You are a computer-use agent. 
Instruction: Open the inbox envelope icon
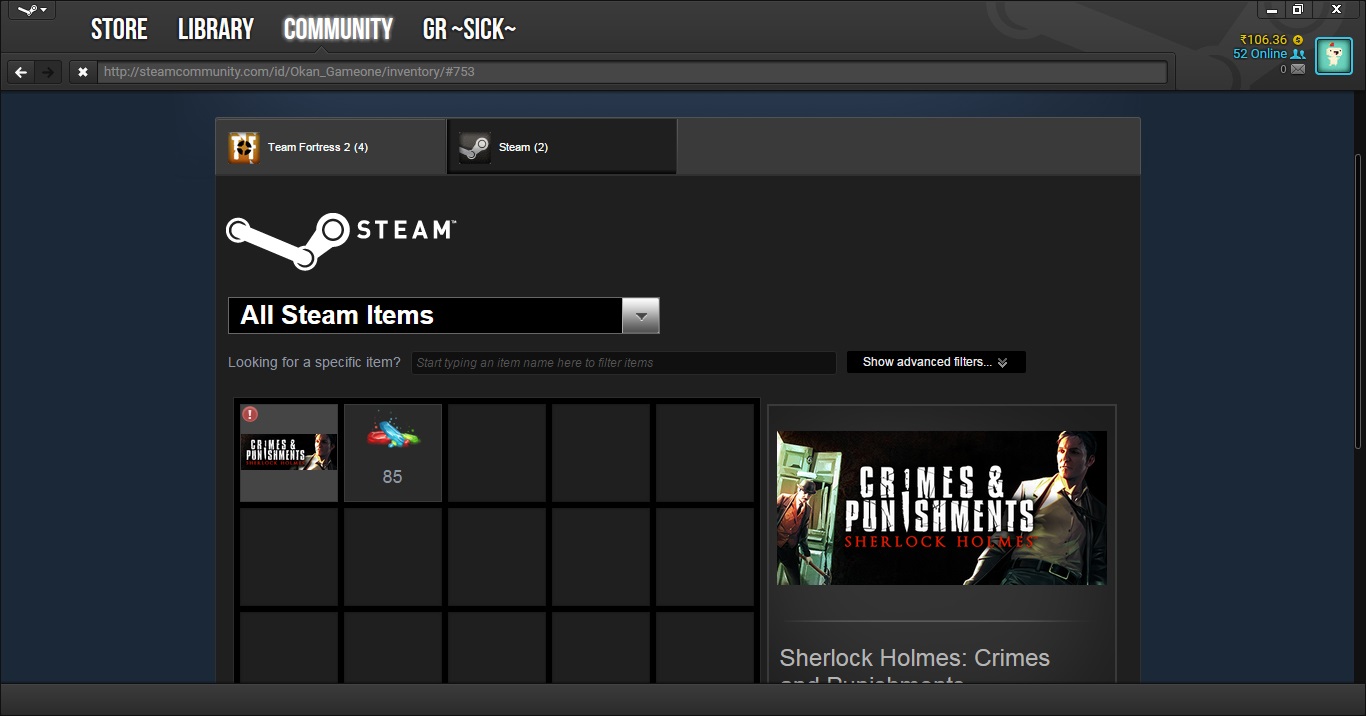[x=1298, y=69]
